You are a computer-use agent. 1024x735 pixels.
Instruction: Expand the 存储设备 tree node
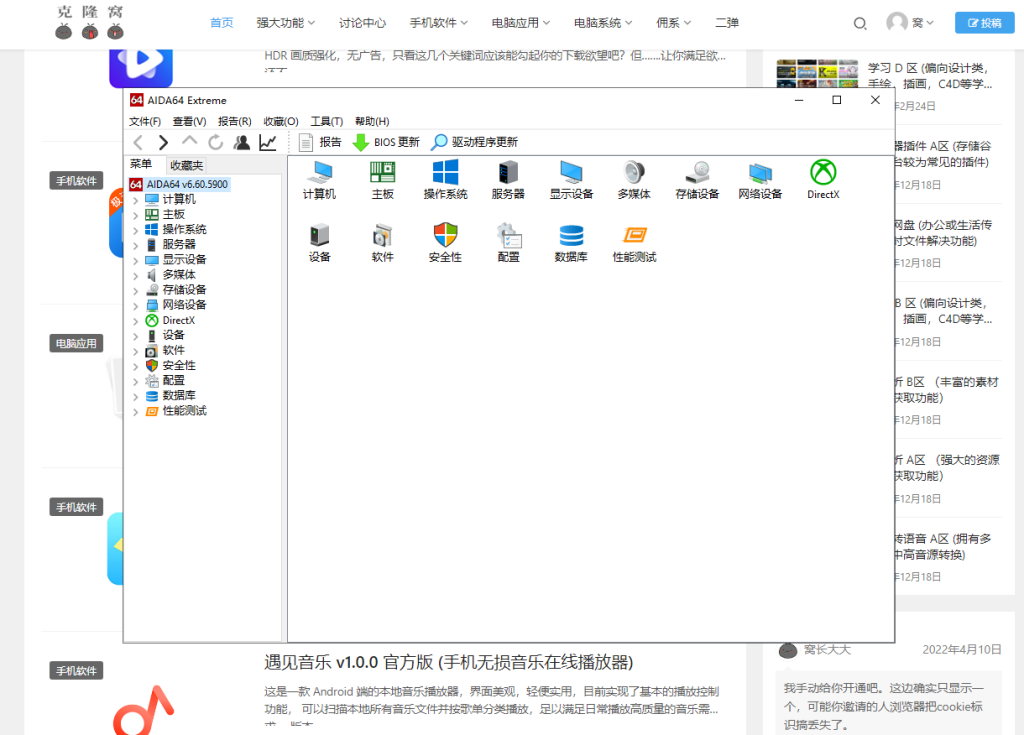coord(136,290)
